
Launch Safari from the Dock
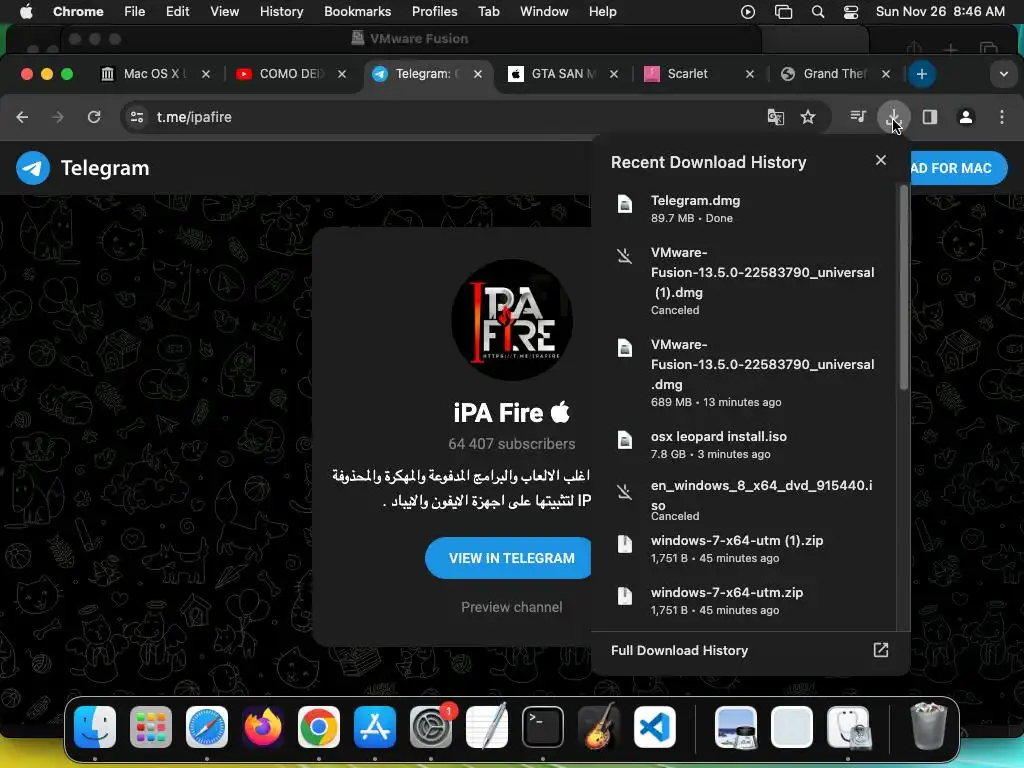[x=207, y=727]
